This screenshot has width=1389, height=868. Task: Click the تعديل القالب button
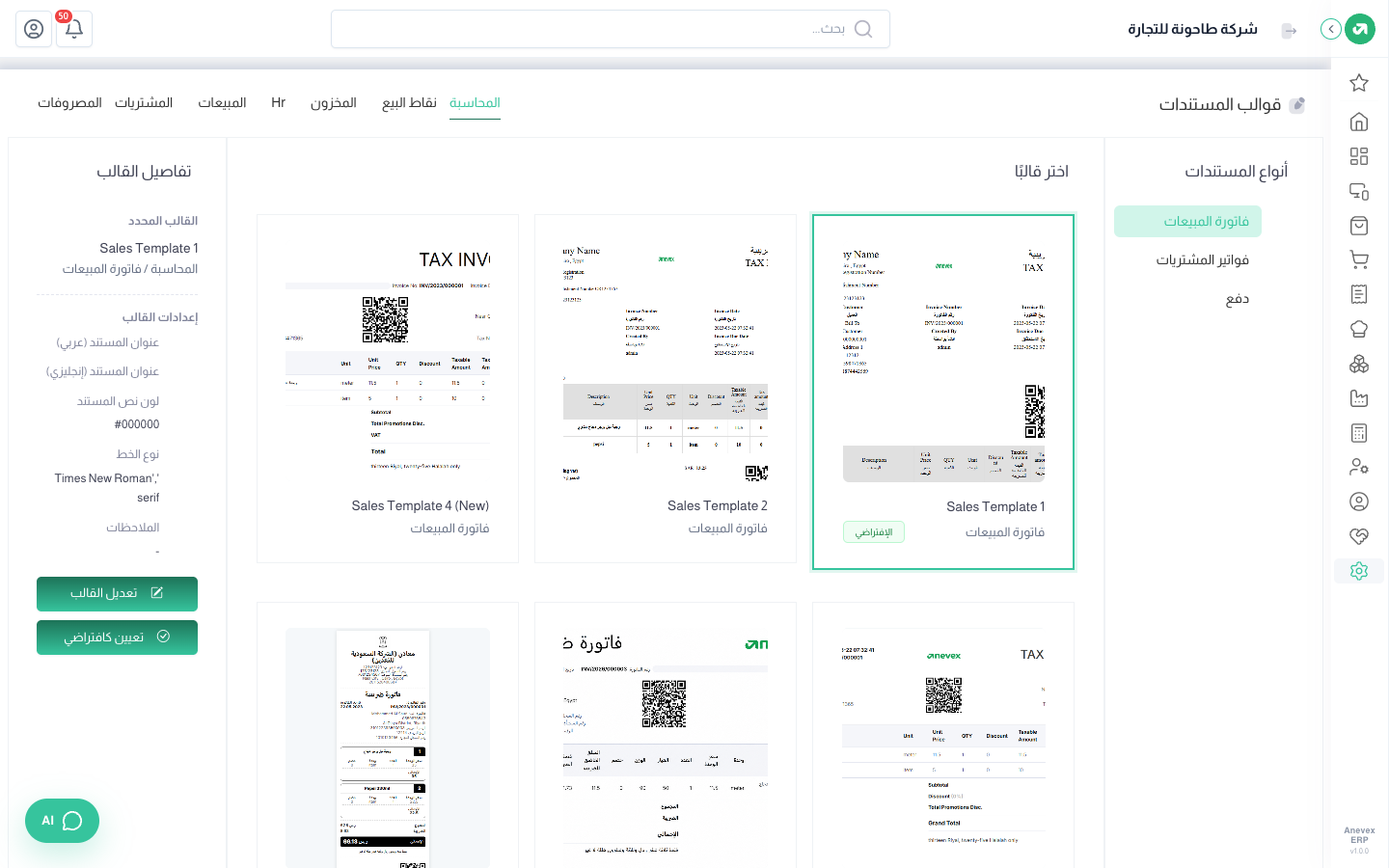[x=117, y=594]
